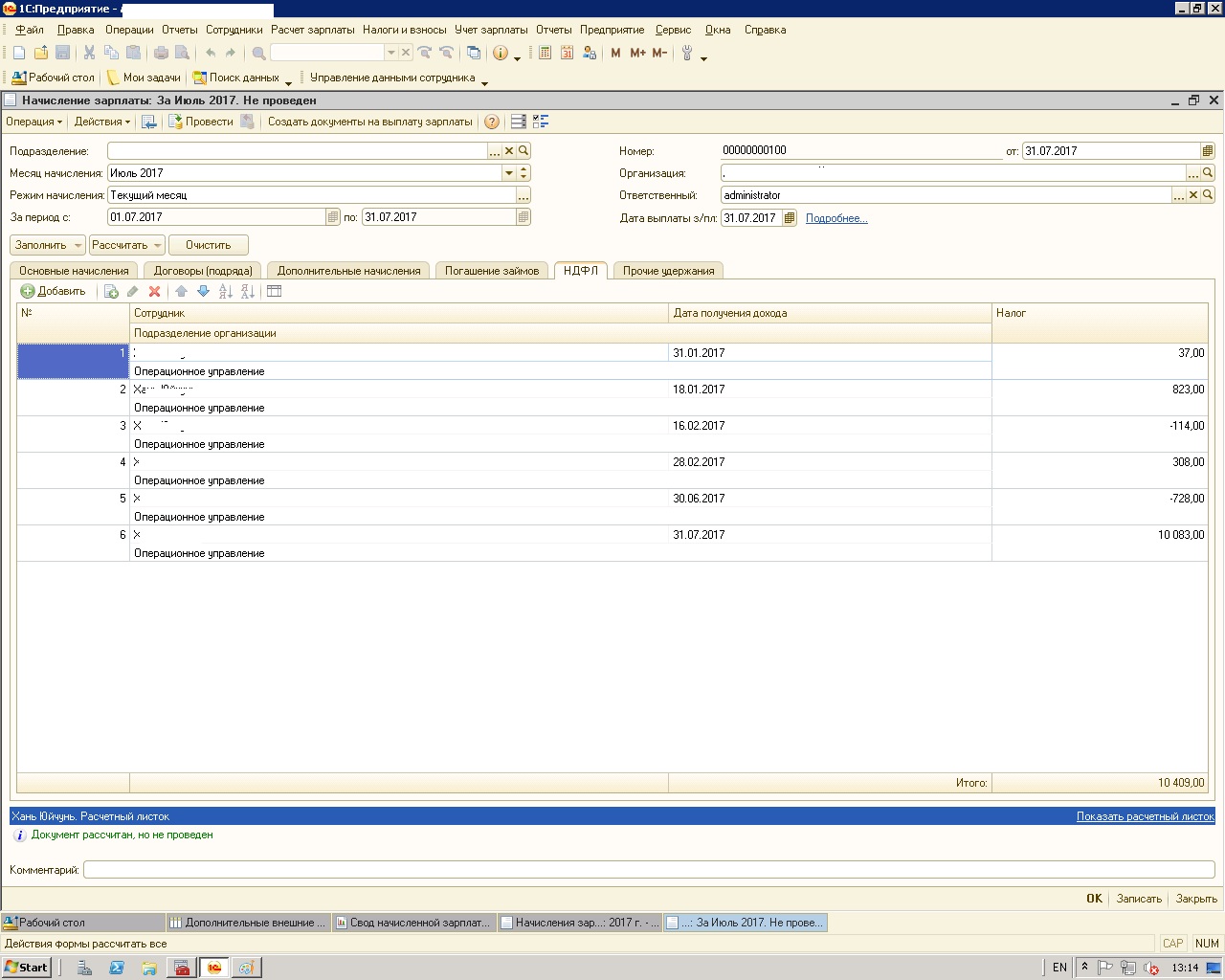Click the question mark help icon
Image resolution: width=1225 pixels, height=980 pixels.
pos(491,122)
